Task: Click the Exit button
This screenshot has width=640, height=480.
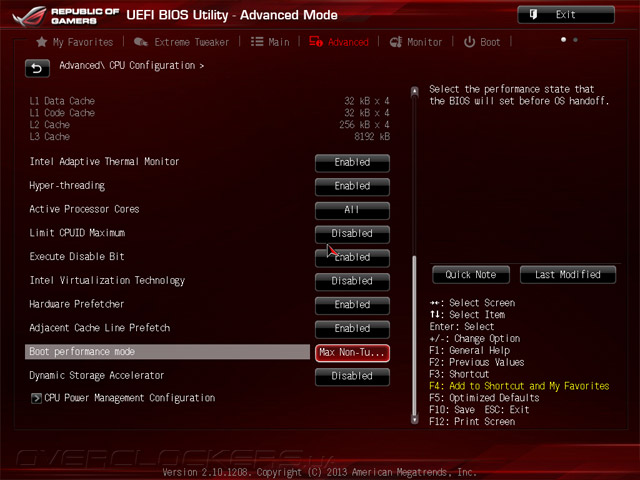Action: [x=566, y=15]
